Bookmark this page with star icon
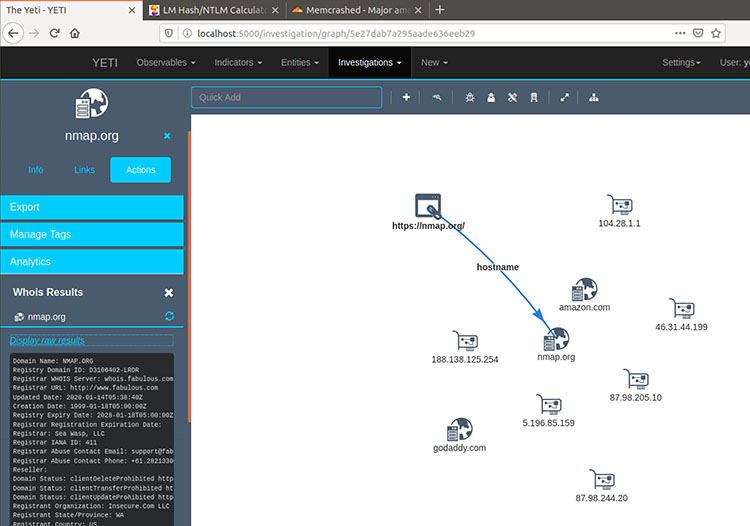Viewport: 750px width, 526px height. click(x=716, y=33)
